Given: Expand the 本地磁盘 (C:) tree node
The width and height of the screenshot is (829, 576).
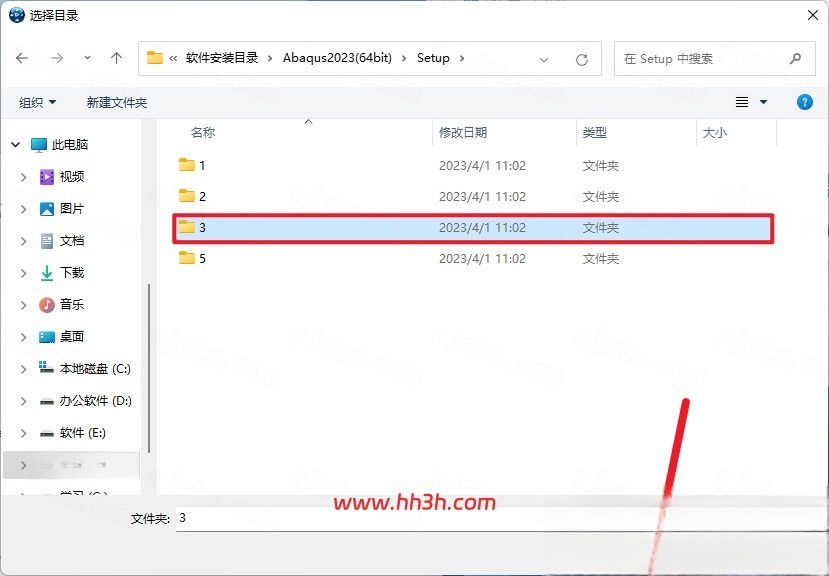Looking at the screenshot, I should coord(23,369).
